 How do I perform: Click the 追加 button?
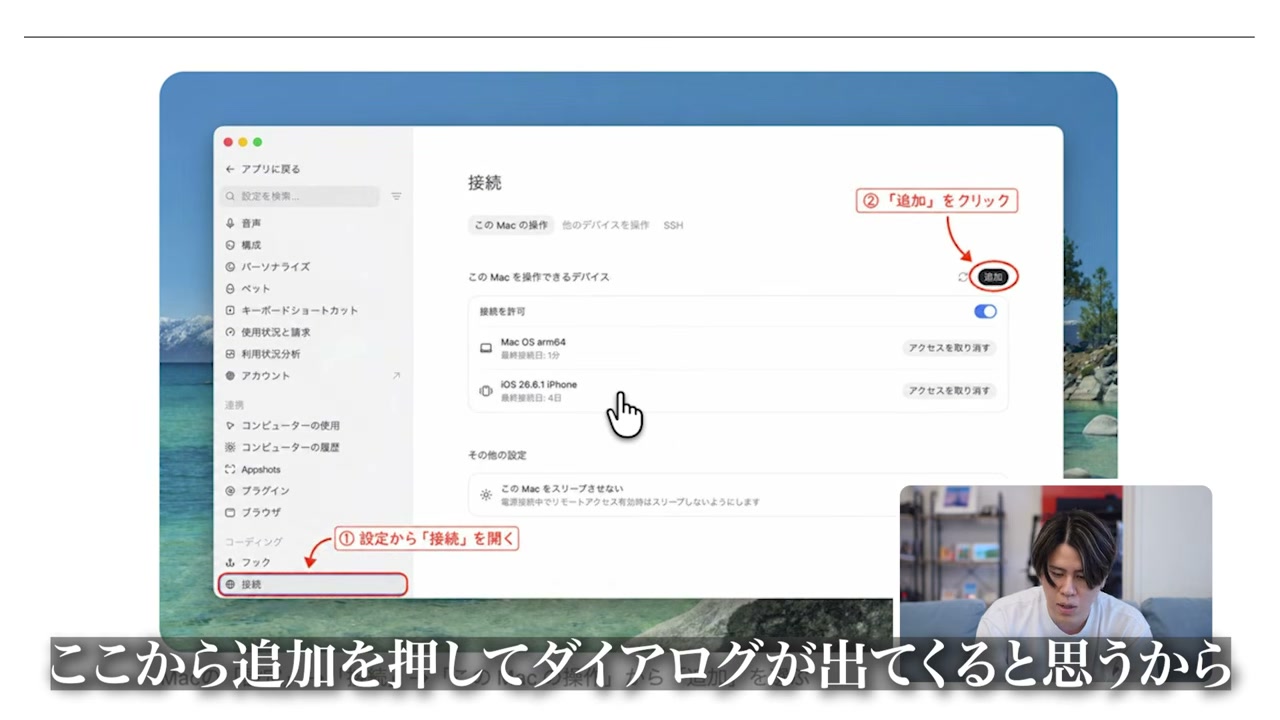tap(992, 277)
